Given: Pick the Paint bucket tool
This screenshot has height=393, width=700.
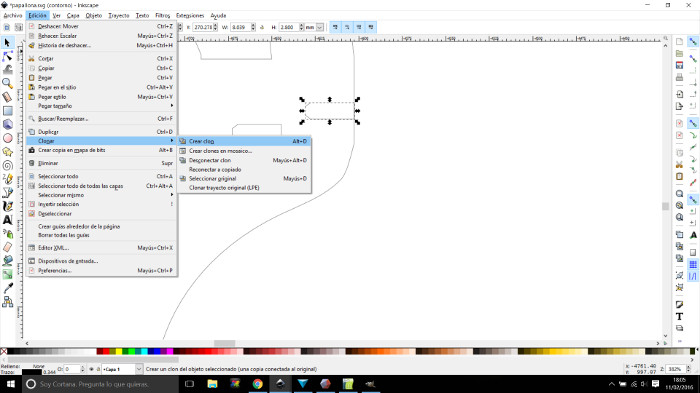Looking at the screenshot, I should [7, 261].
